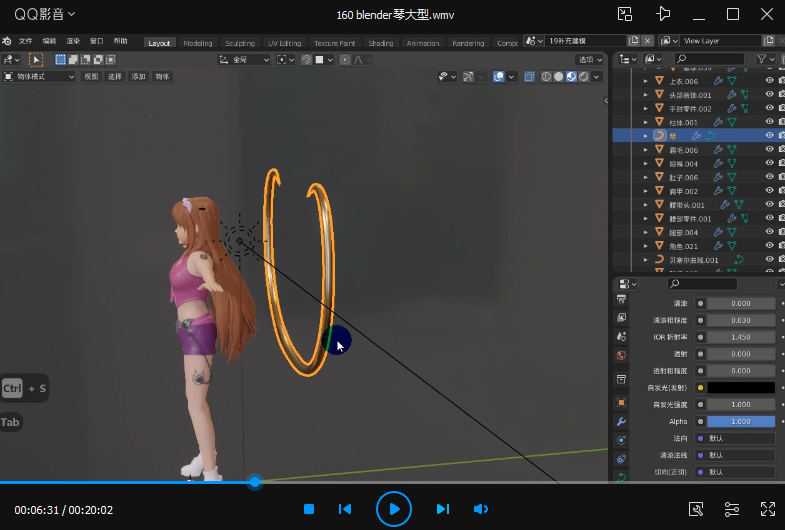Open the modifier wrench properties tab

621,422
